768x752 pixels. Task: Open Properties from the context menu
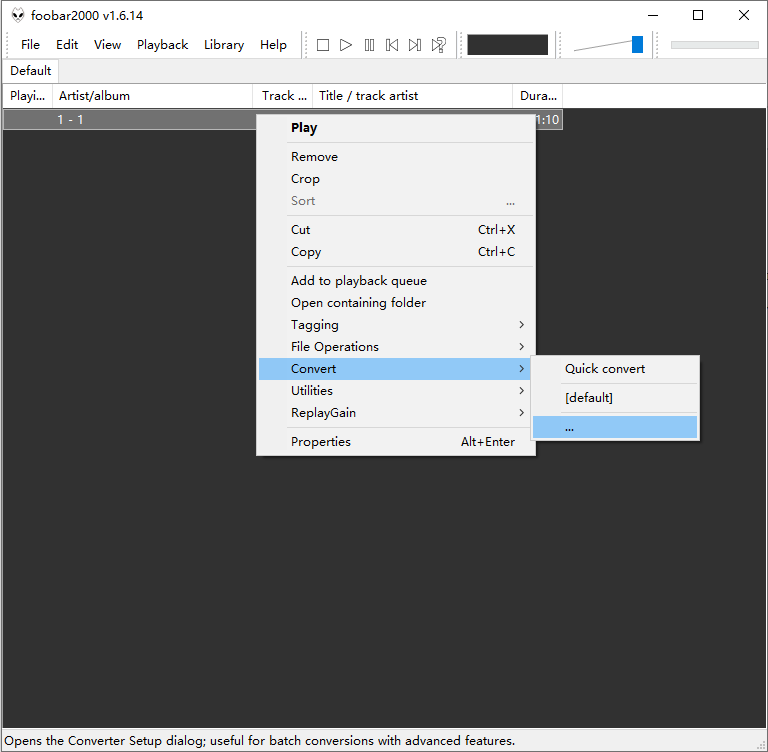396,442
